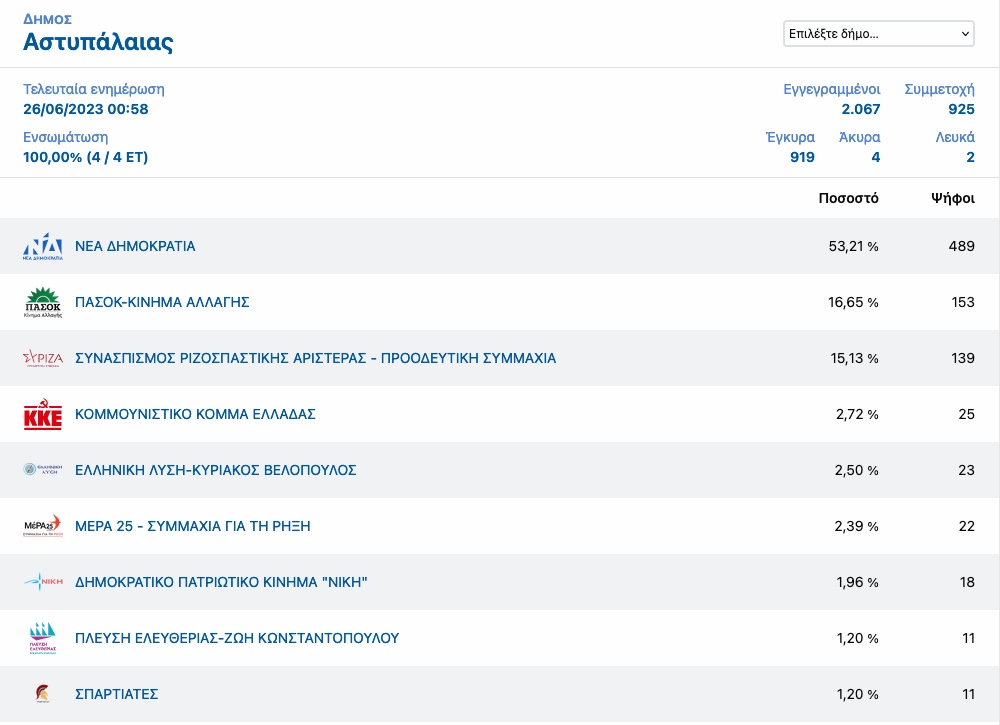Open ΜΕΡΑ 25 - ΣΥΜΜΑΧΙΑ ΓΙΑ ΤΗ ΡΗΞΗ link

(x=193, y=526)
